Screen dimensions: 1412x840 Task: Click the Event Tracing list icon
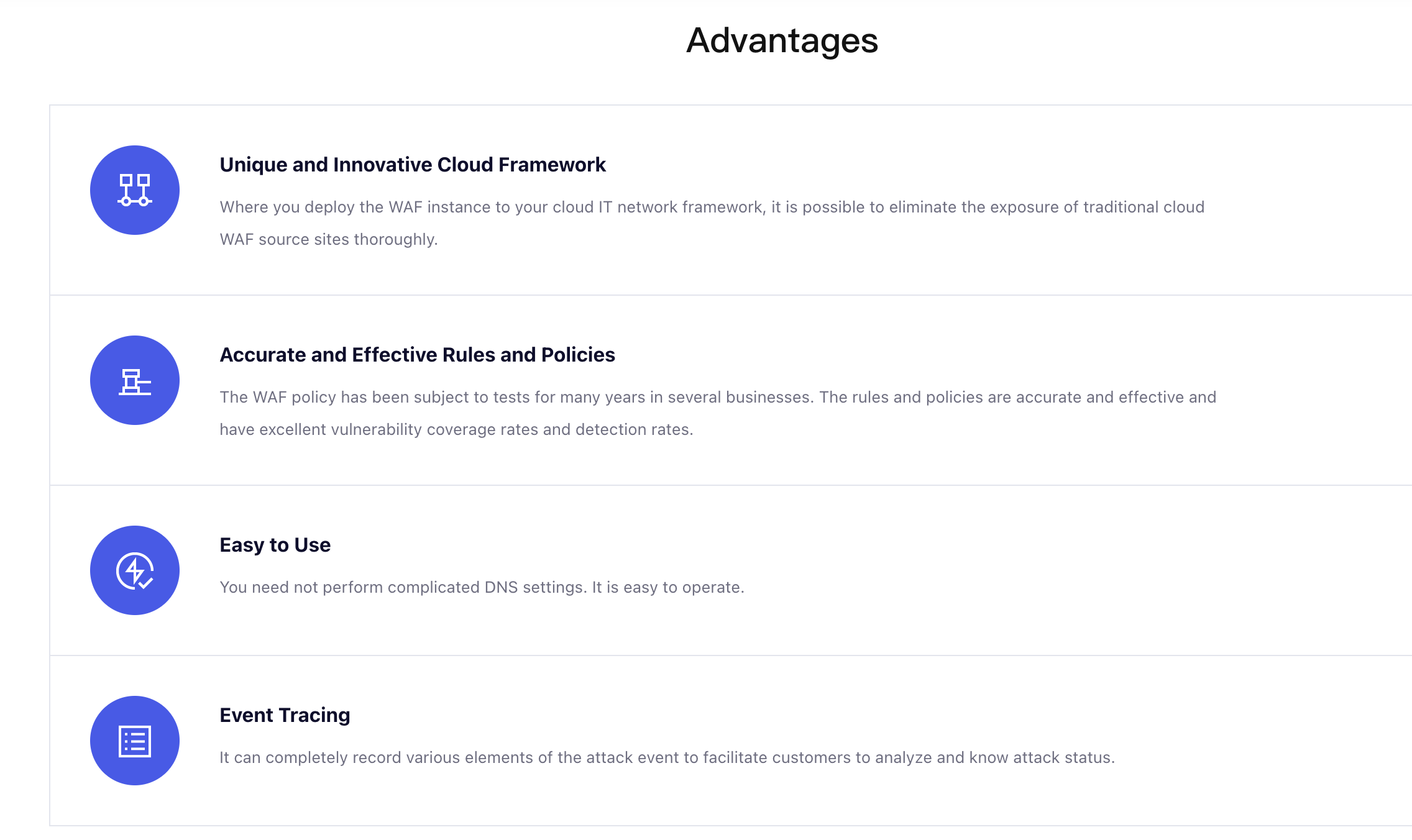tap(135, 741)
